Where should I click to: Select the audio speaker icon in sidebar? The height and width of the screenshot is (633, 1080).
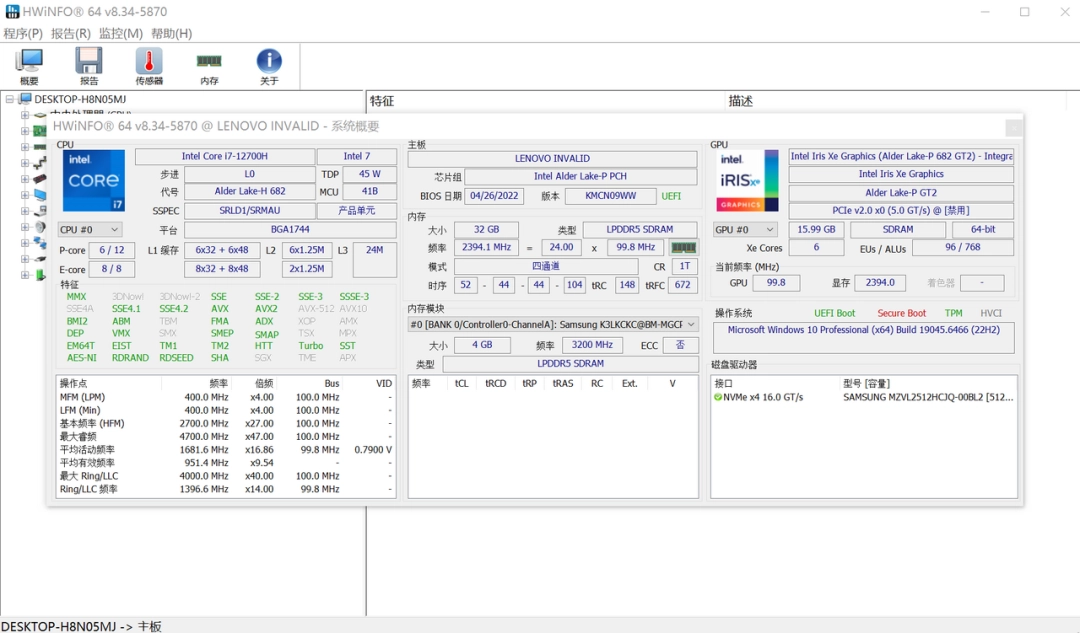(x=41, y=226)
